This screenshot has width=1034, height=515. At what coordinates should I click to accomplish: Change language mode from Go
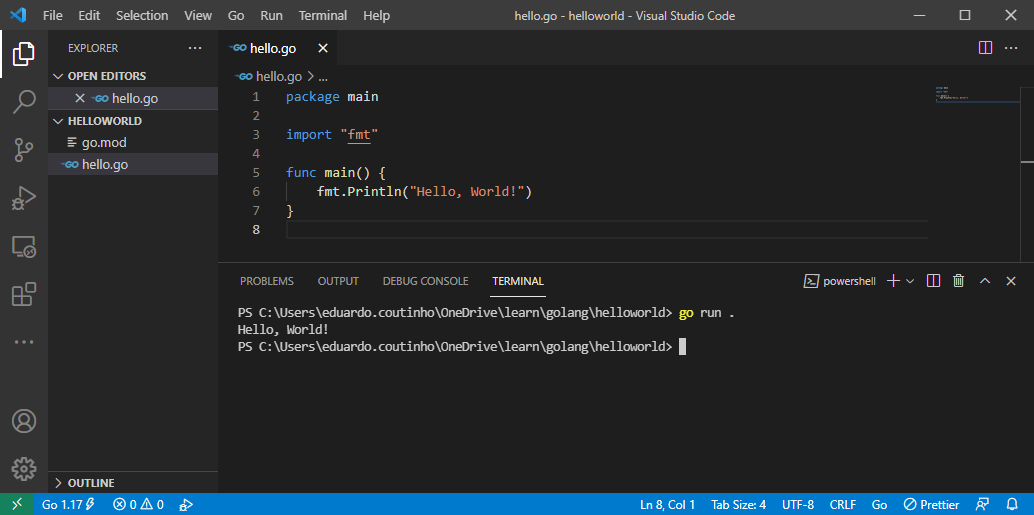pos(879,504)
